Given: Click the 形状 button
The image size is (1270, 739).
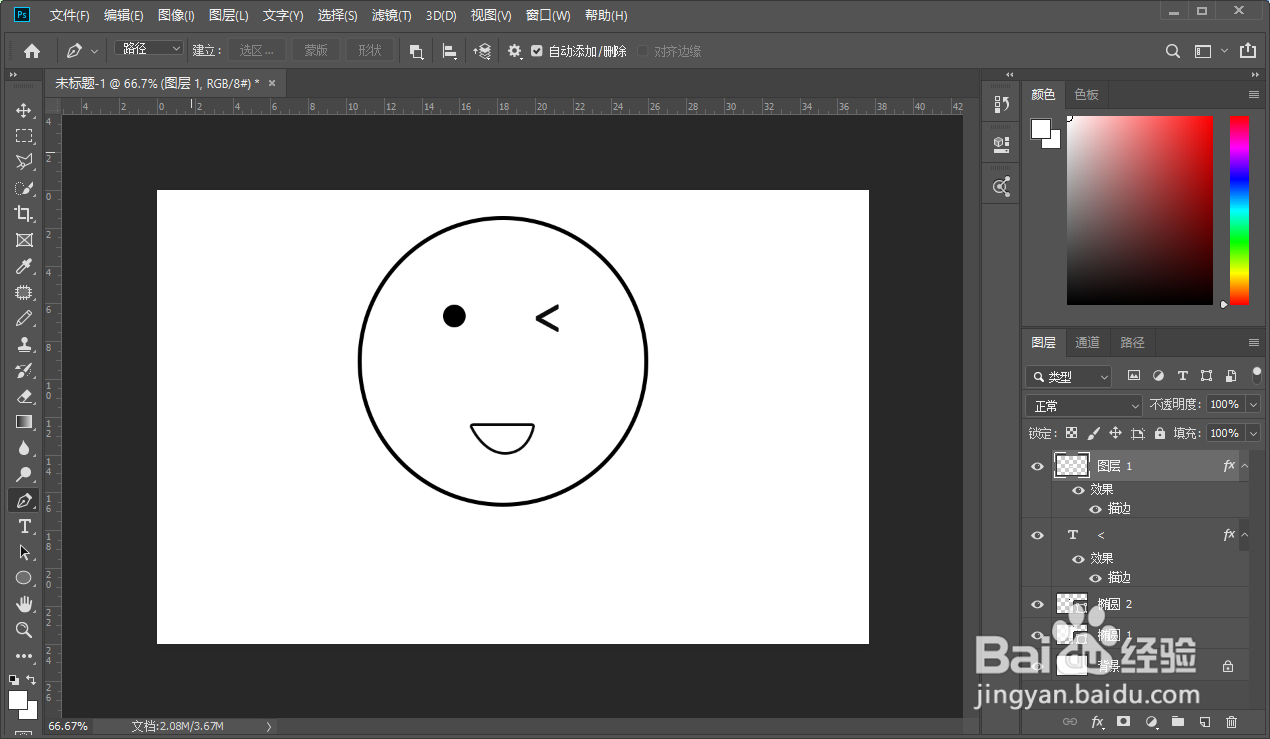Looking at the screenshot, I should [370, 50].
